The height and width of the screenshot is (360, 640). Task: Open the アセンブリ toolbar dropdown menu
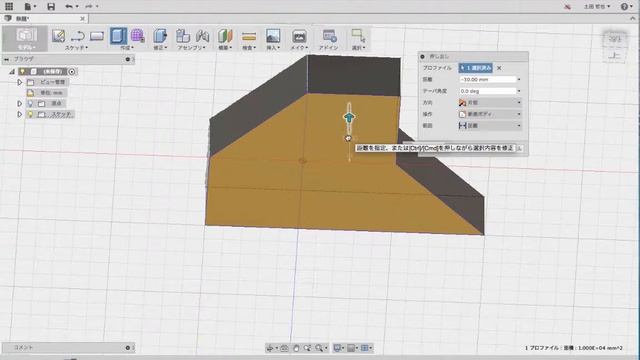[192, 48]
